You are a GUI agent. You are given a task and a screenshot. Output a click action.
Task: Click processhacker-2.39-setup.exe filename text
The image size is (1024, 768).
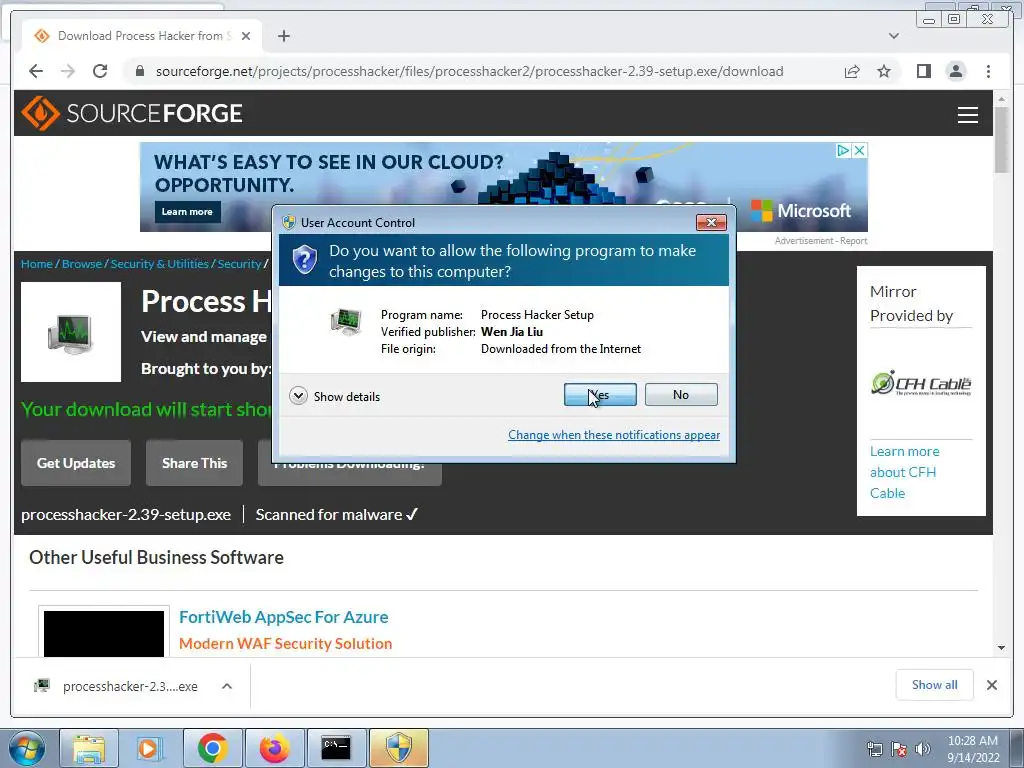click(x=126, y=515)
